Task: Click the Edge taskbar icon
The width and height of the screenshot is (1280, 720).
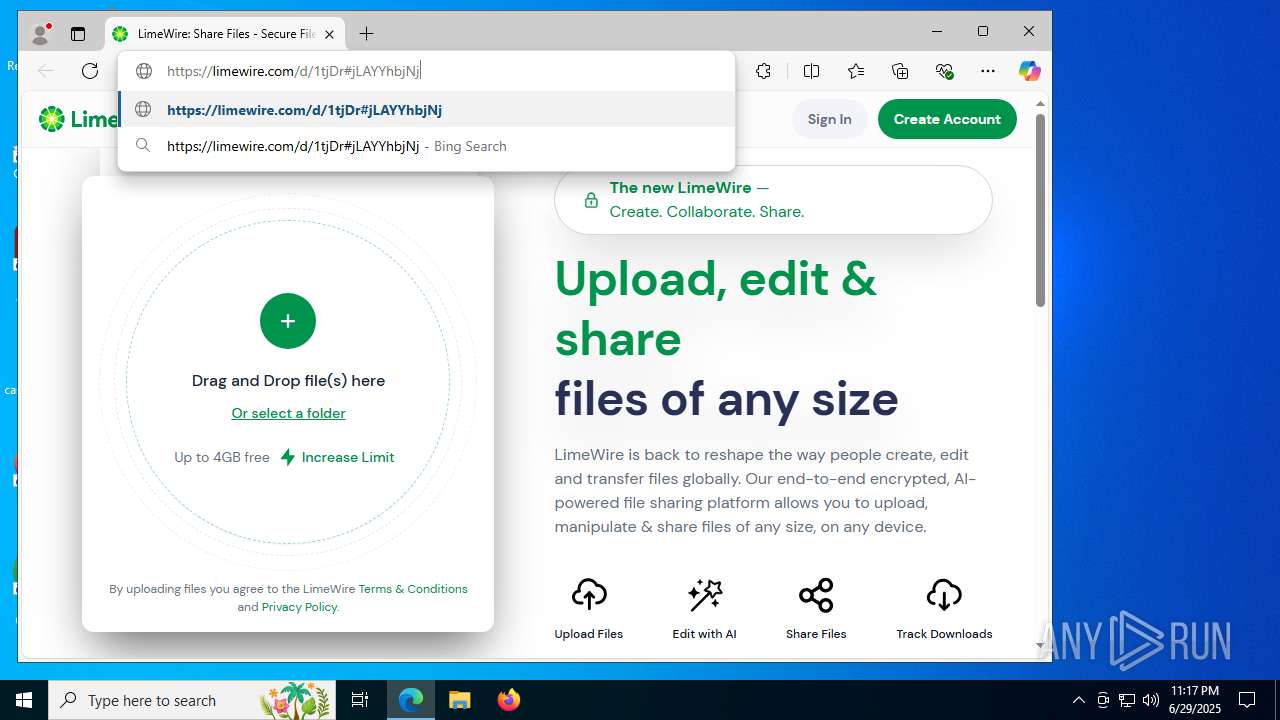Action: coord(411,700)
